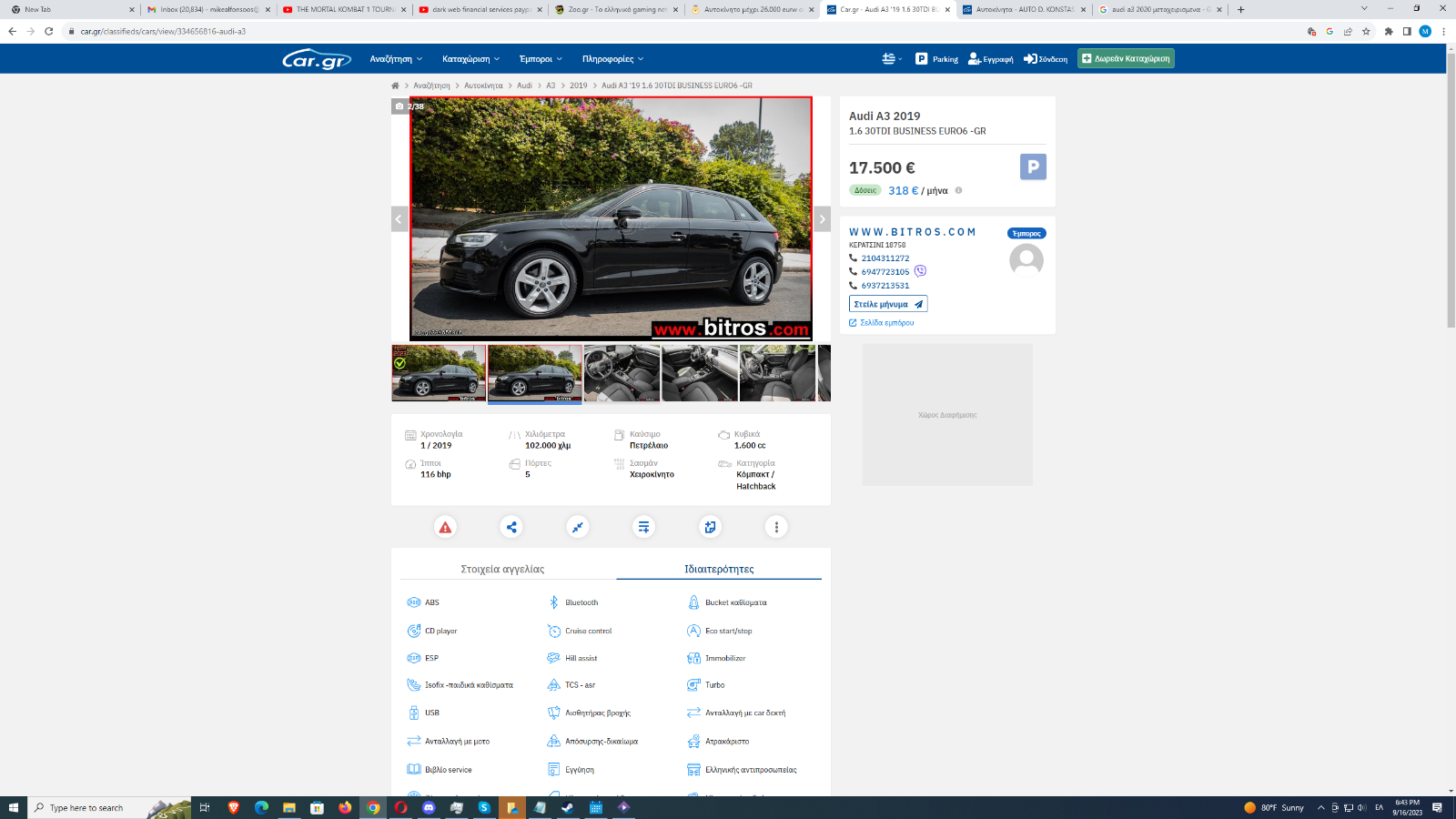
Task: Open the Σελίδα εμπόρου link
Action: (882, 323)
